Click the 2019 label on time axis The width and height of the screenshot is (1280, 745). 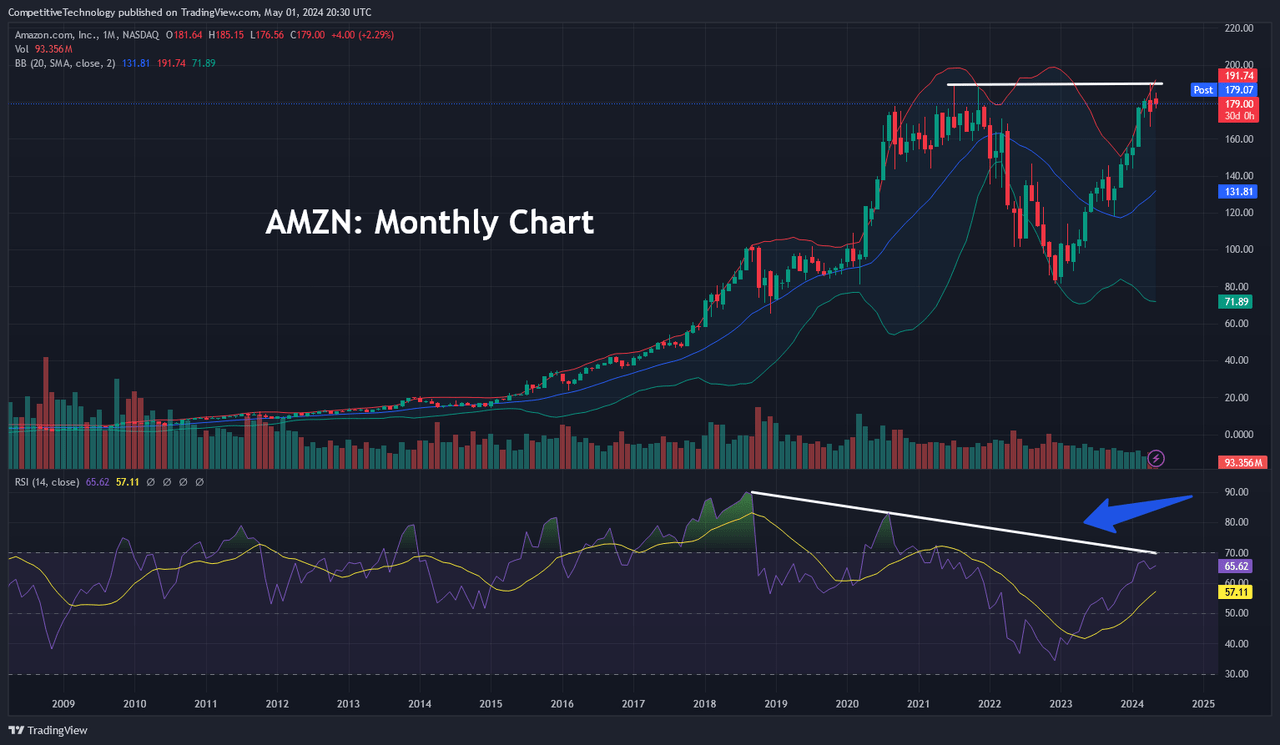tap(776, 704)
